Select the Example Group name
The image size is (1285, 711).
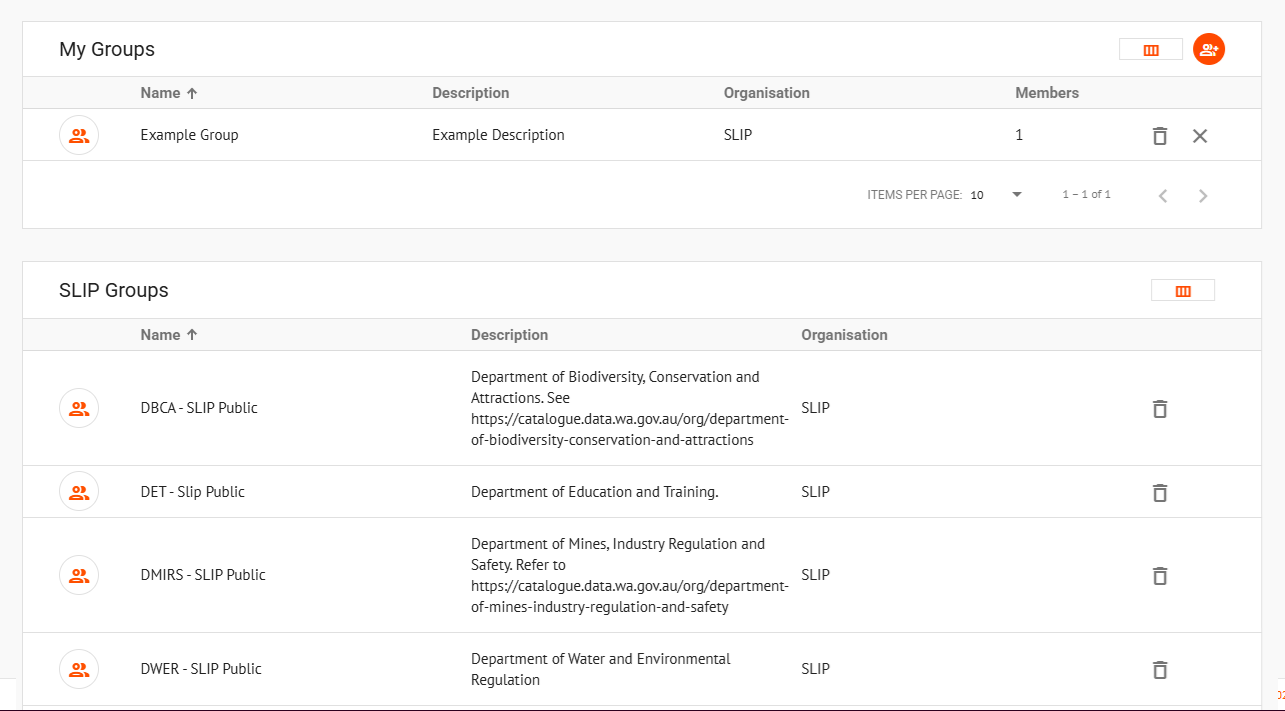tap(189, 135)
